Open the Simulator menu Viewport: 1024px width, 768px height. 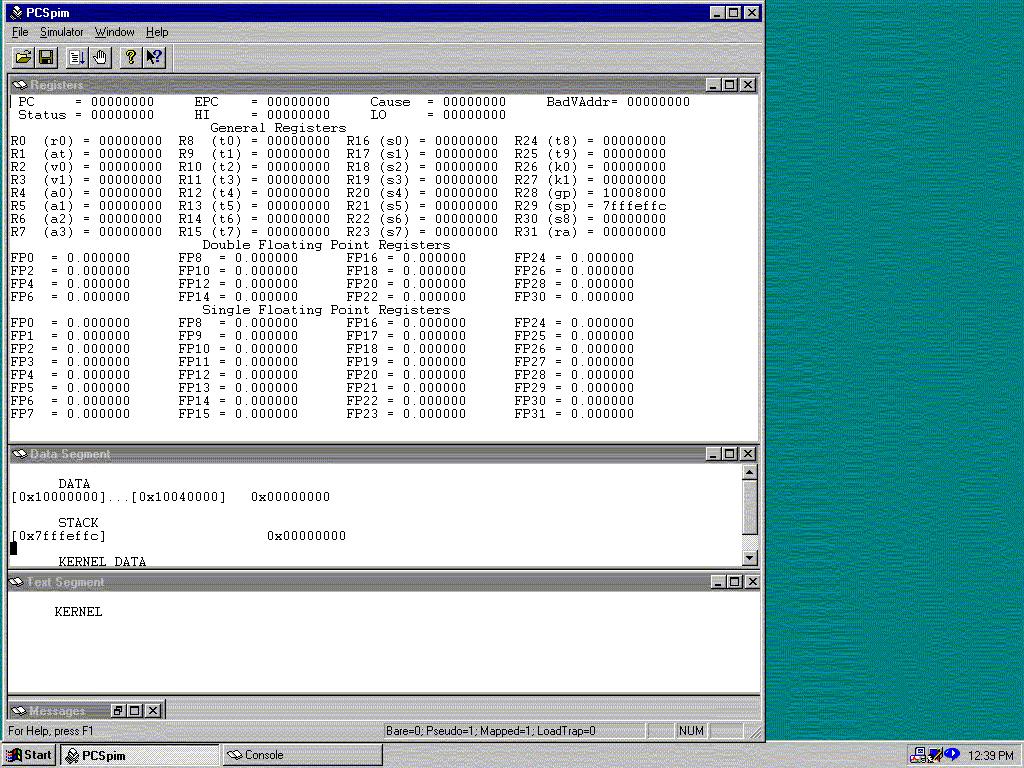click(x=61, y=32)
